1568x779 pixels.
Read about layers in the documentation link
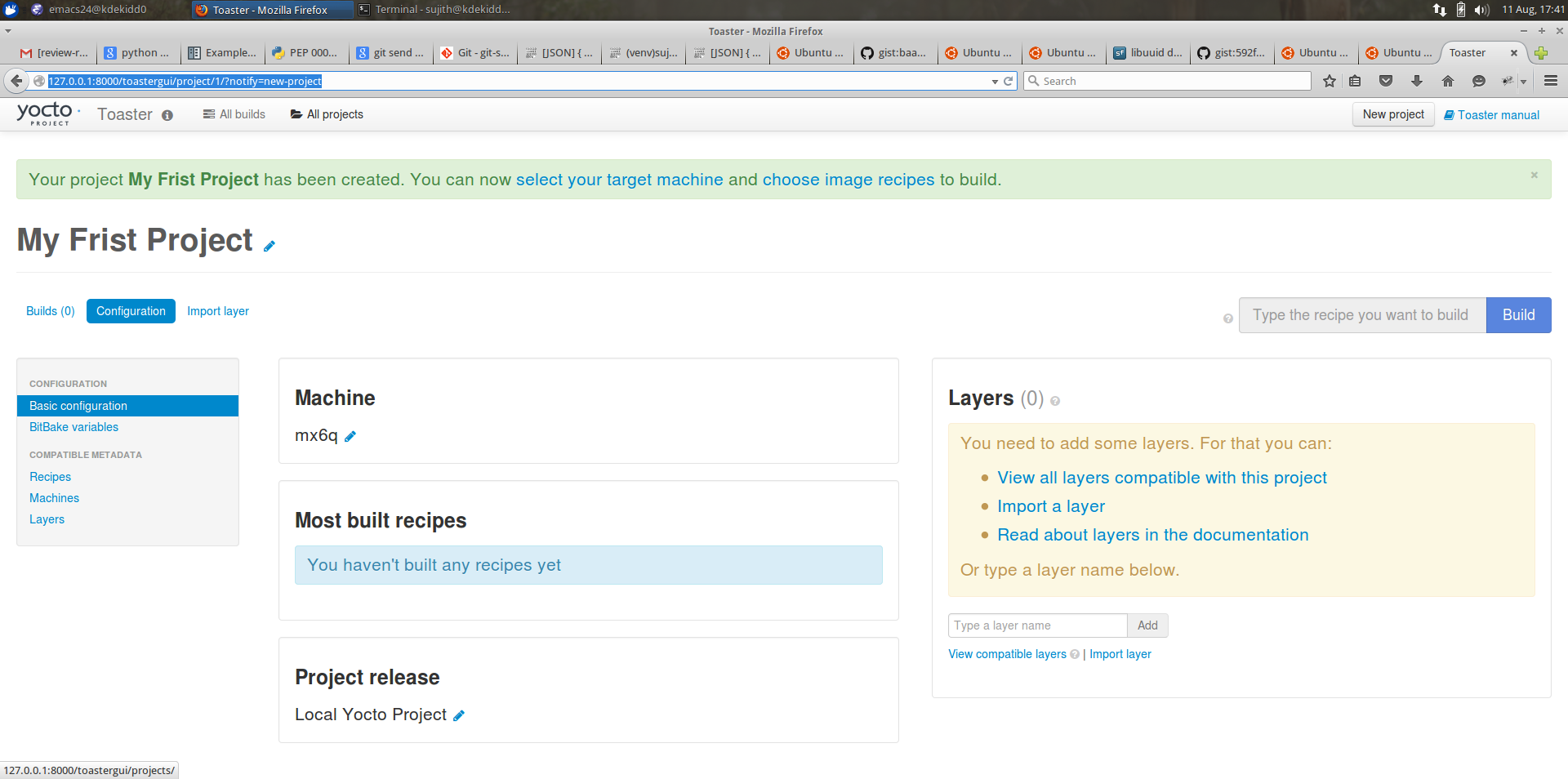pos(1153,535)
